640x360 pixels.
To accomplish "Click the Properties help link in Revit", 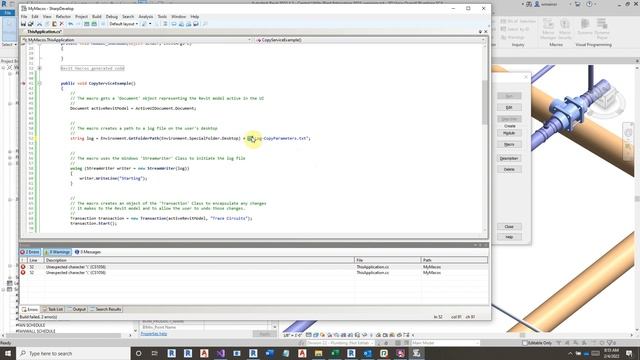I will pos(154,334).
